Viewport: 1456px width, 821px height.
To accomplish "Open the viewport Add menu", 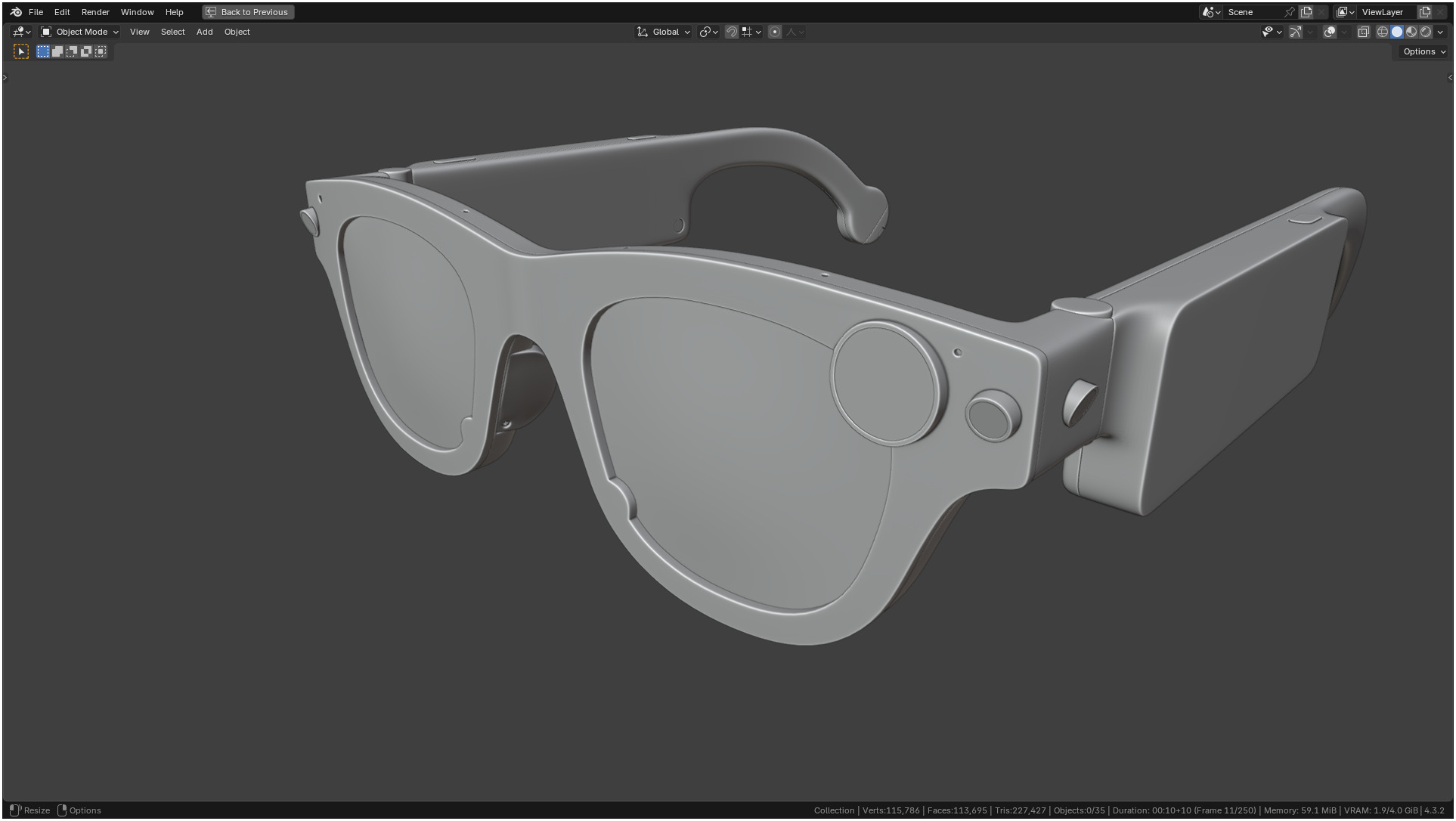I will click(204, 32).
